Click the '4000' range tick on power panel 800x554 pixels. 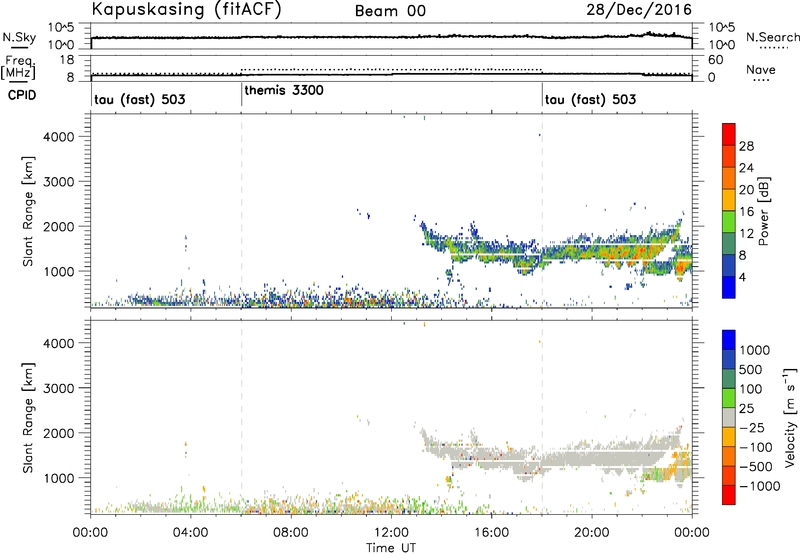click(x=59, y=137)
